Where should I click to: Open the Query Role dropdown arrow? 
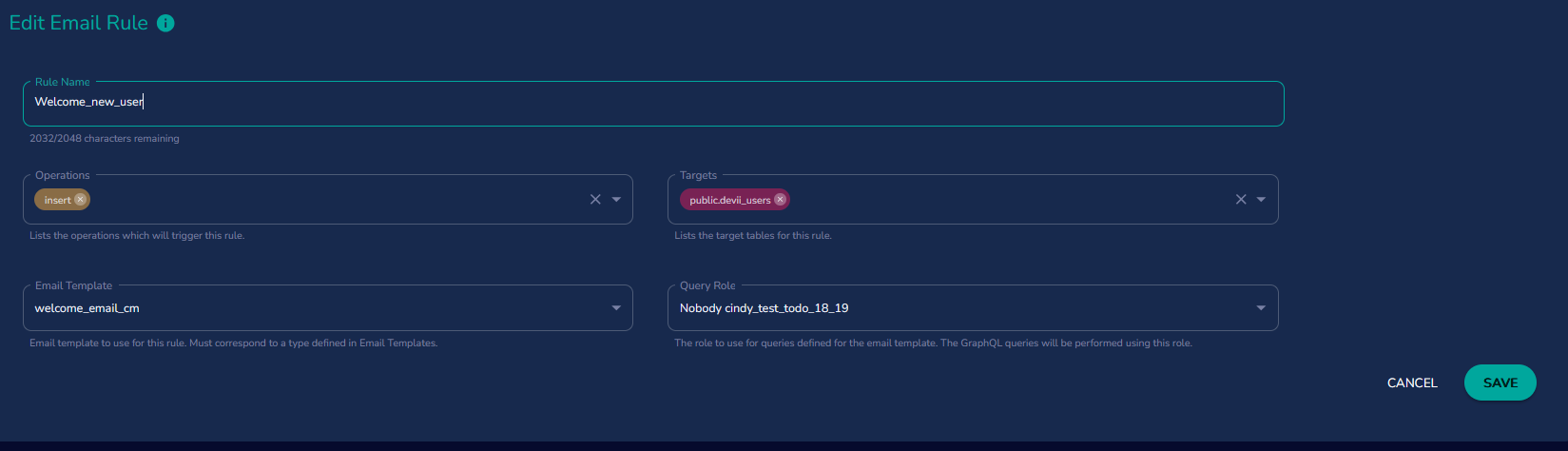1261,308
